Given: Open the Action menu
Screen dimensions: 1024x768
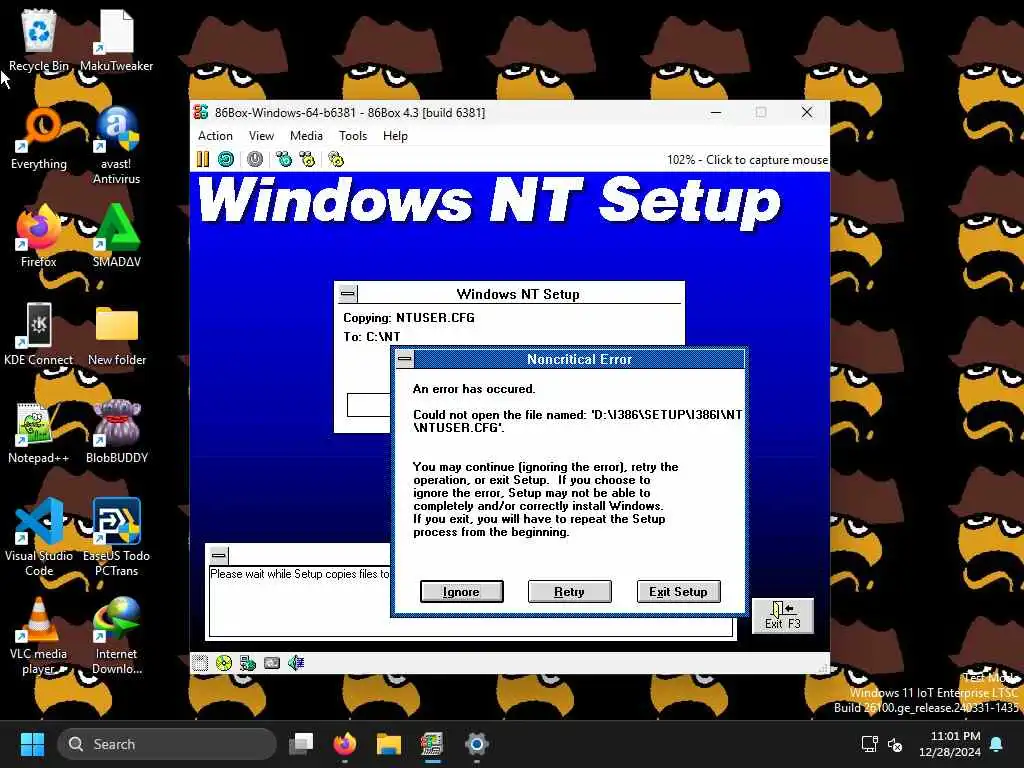Looking at the screenshot, I should click(x=216, y=136).
